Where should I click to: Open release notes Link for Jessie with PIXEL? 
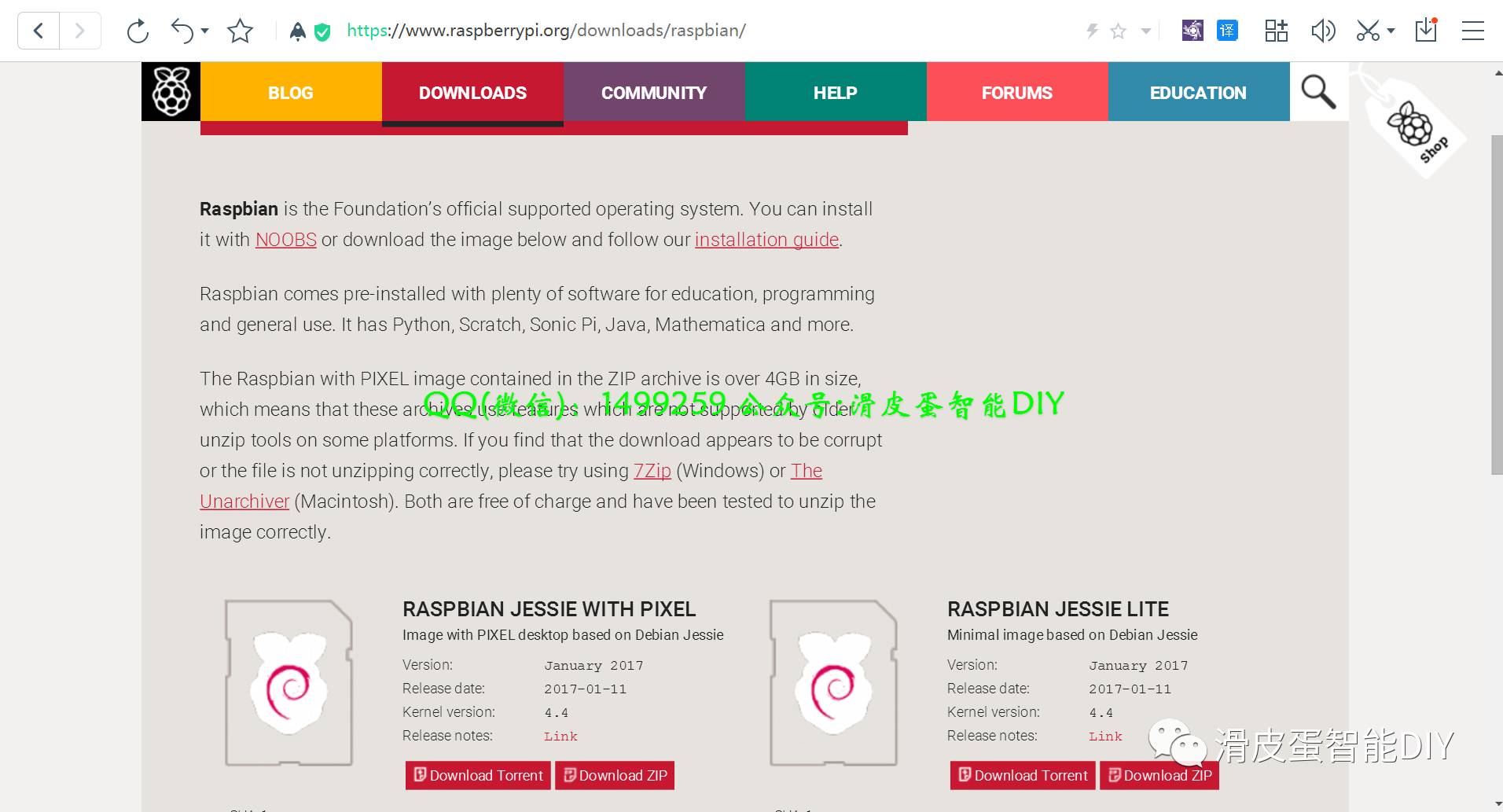560,737
